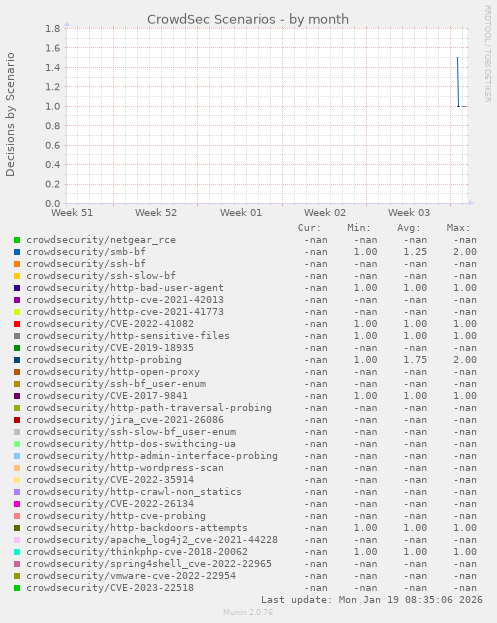Select the crowdsecurity/apache_log4j2_cve-2021-44228 legend label
497x623 pixels.
tap(152, 540)
